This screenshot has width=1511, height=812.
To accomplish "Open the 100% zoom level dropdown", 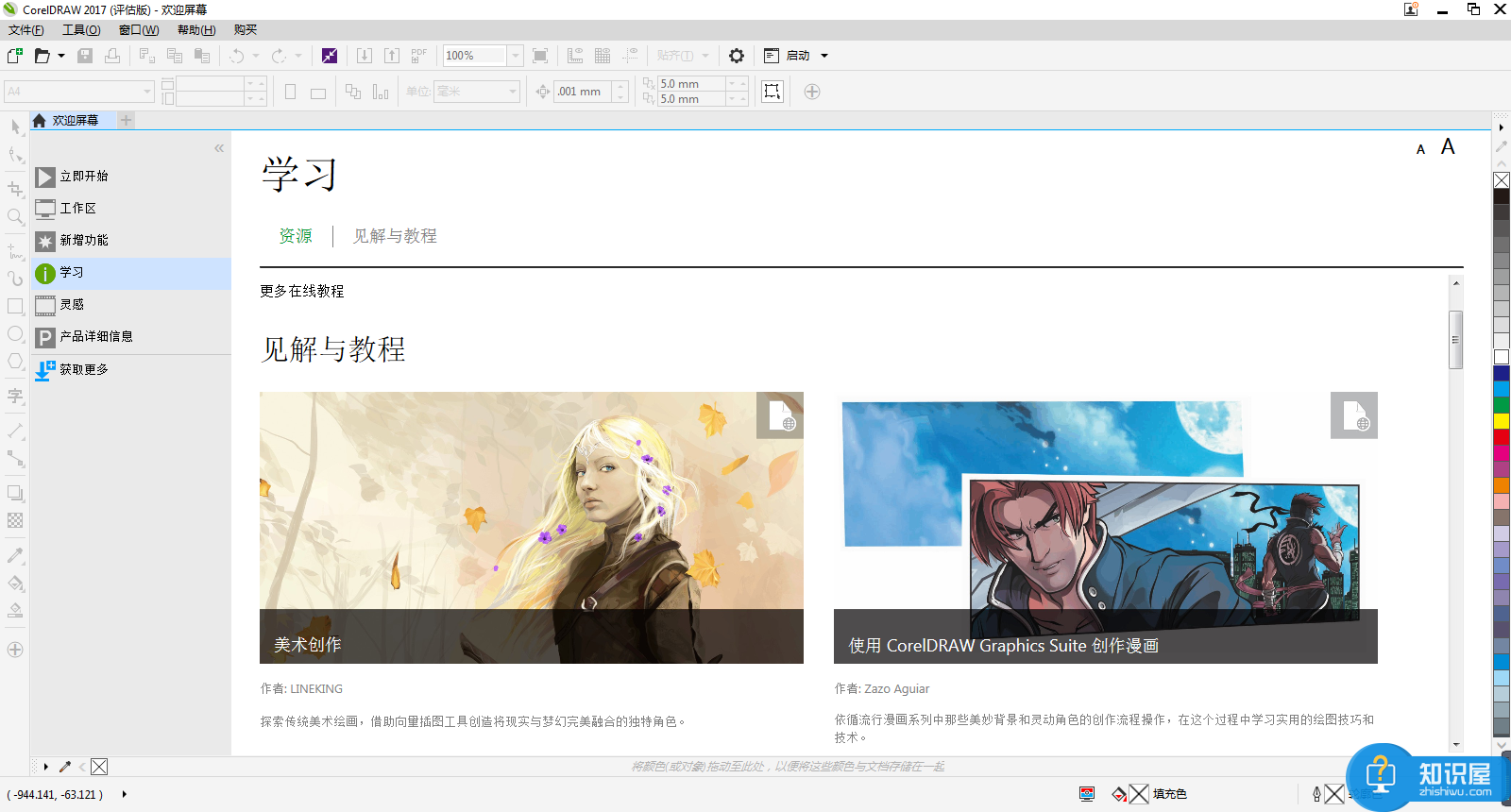I will [516, 56].
